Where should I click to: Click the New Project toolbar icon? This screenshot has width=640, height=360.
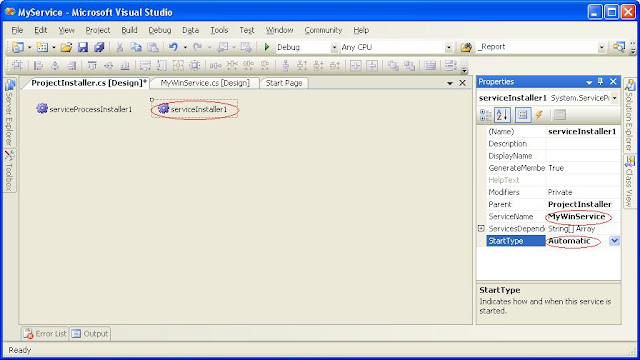pos(18,47)
